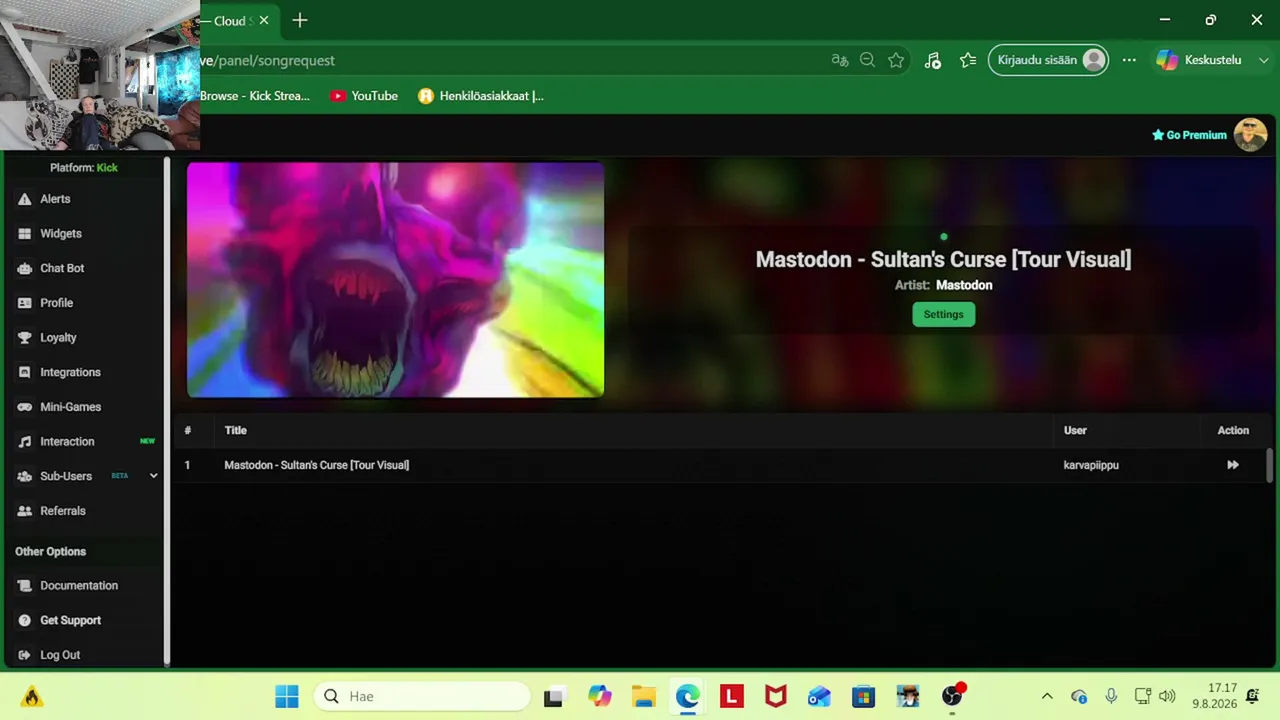Click the Microsoft Edge taskbar icon
The image size is (1280, 720).
point(687,696)
